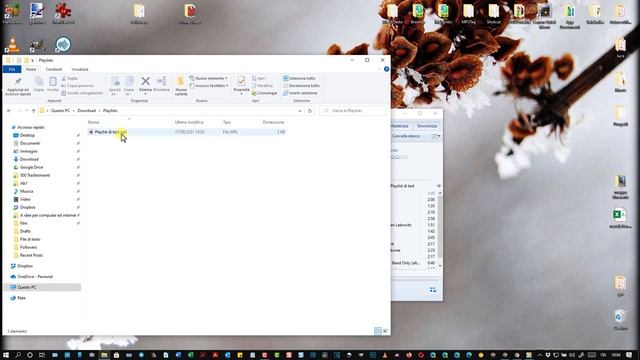Click the Incolla clipboard icon

(53, 84)
